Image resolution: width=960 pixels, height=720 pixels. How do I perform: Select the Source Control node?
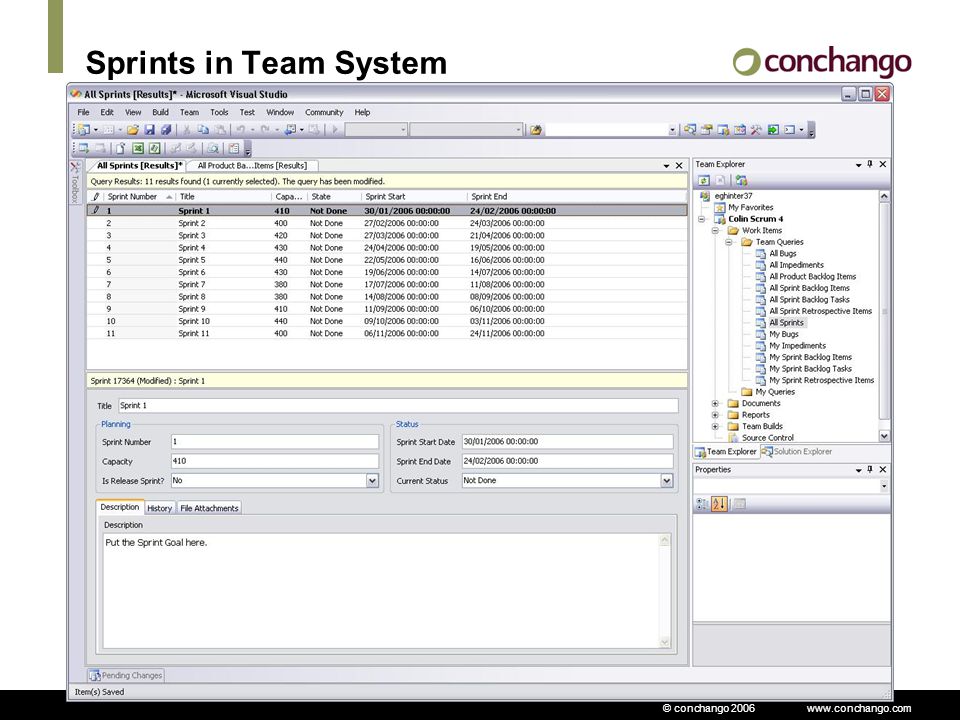(767, 438)
